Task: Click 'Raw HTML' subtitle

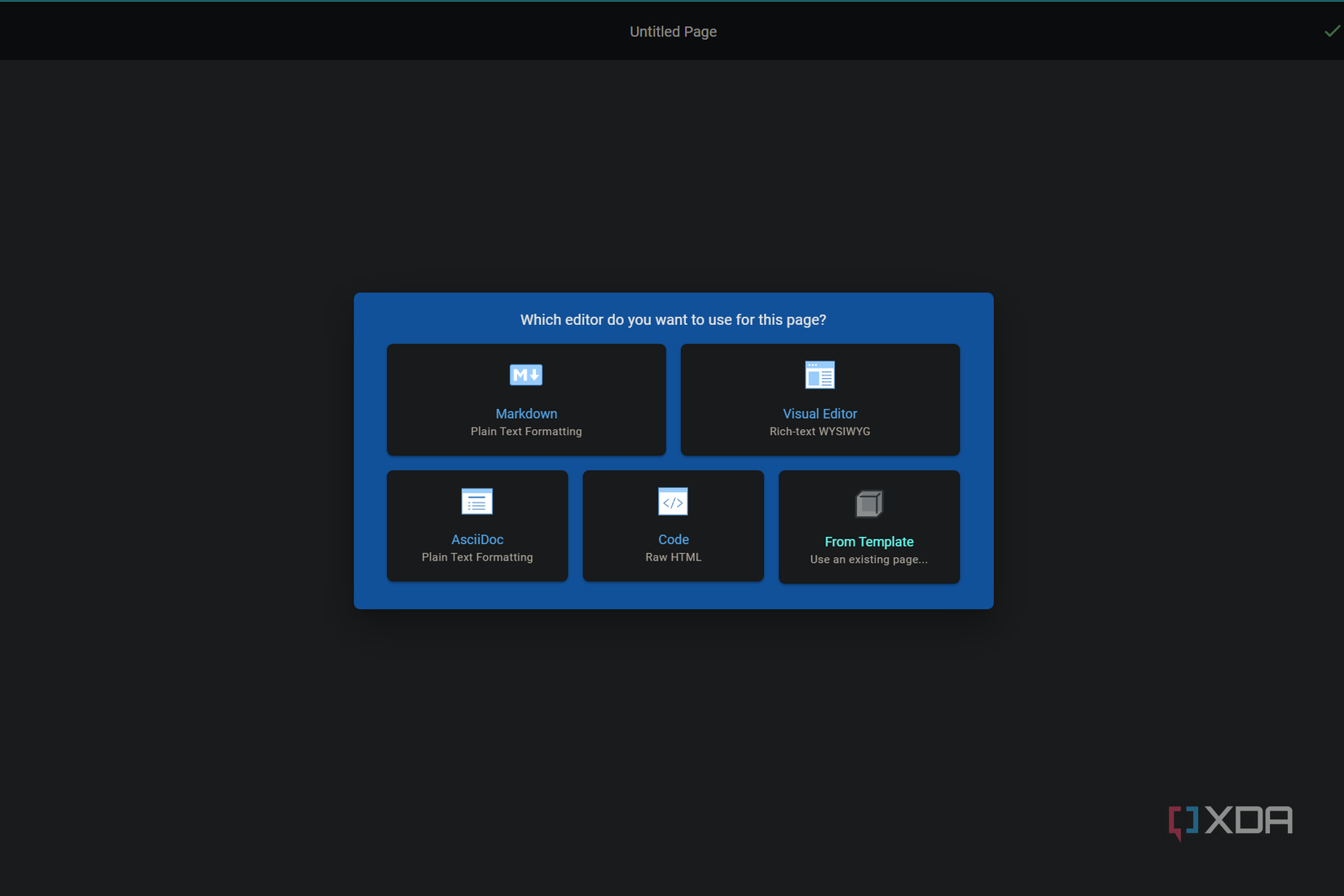Action: point(674,557)
